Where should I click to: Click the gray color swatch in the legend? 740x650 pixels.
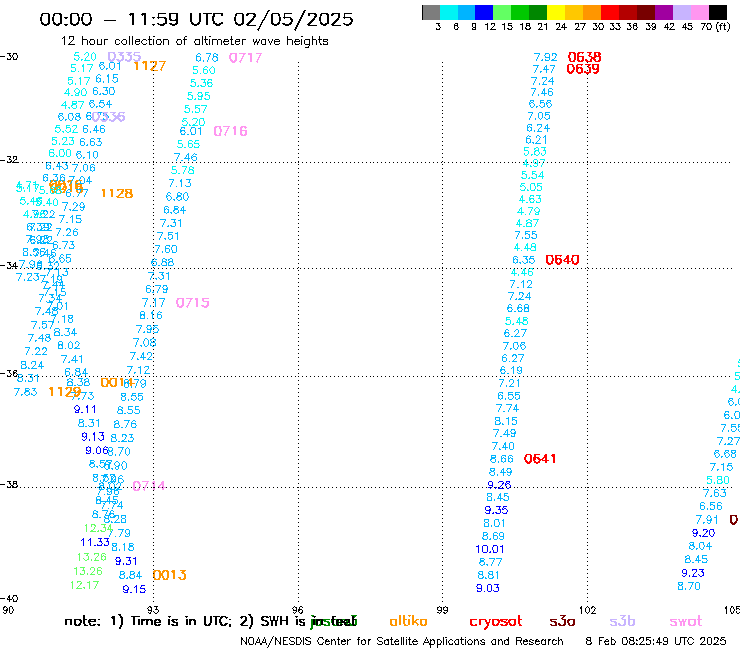(x=431, y=12)
